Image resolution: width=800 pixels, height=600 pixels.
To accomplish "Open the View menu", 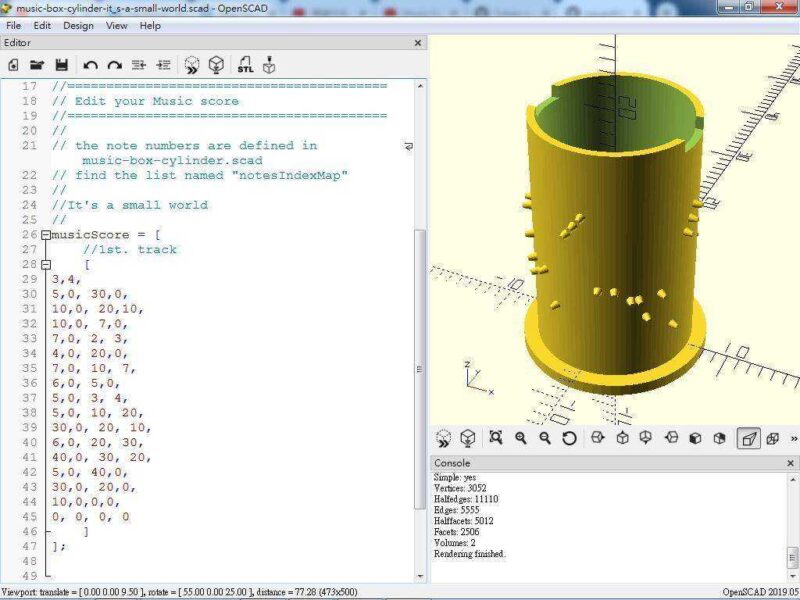I will [x=116, y=26].
